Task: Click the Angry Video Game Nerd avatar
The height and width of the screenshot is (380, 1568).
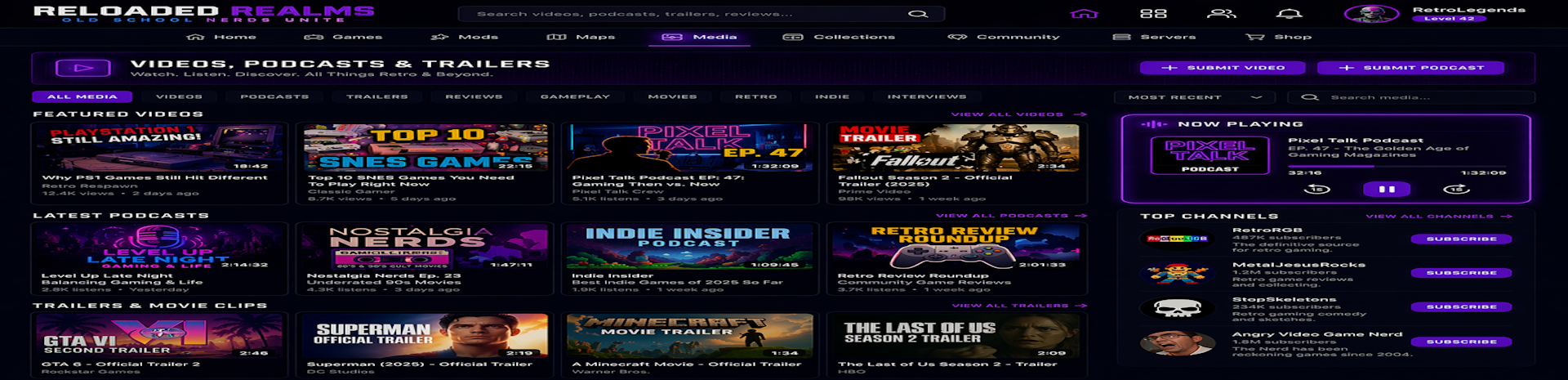Action: [x=1177, y=343]
